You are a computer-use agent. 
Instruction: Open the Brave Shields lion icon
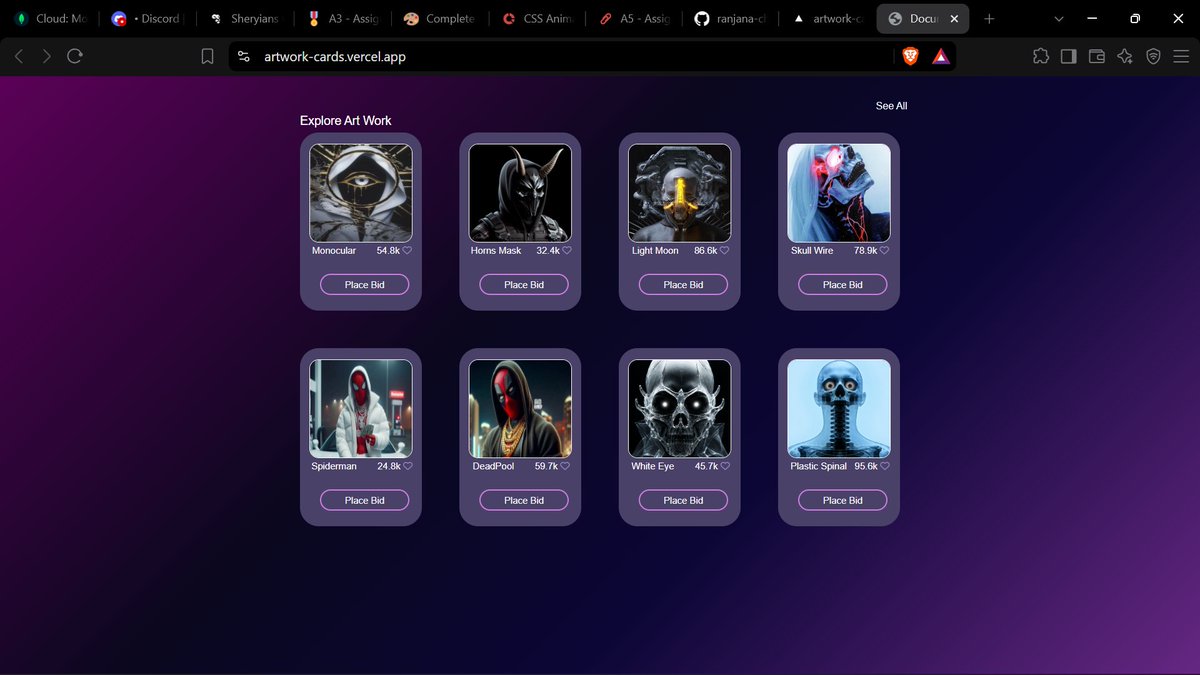click(x=910, y=57)
